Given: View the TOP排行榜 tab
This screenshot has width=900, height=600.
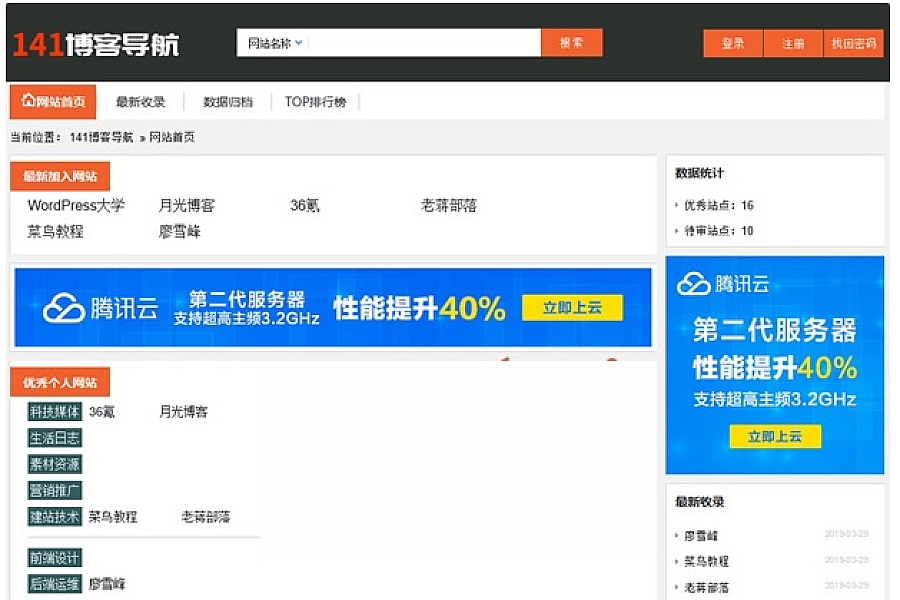Looking at the screenshot, I should point(315,102).
